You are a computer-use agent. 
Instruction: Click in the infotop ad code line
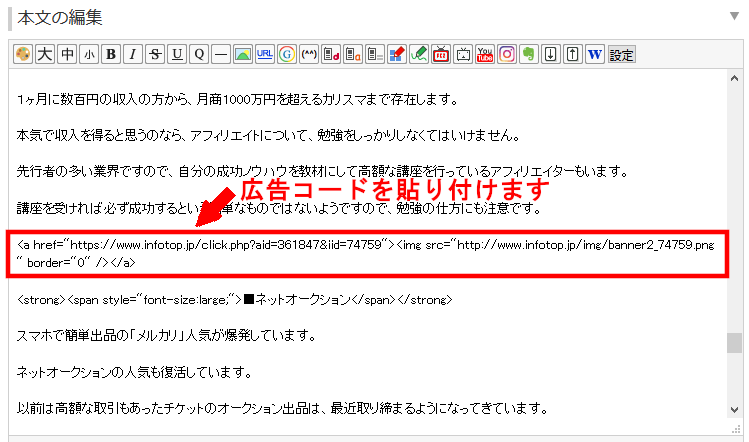366,245
